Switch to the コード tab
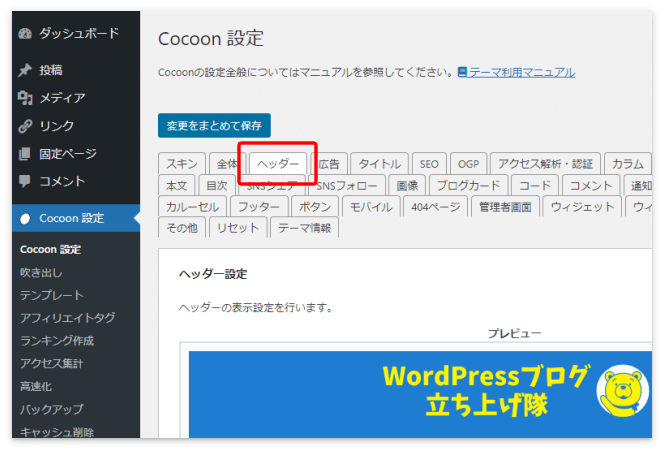 coord(535,185)
